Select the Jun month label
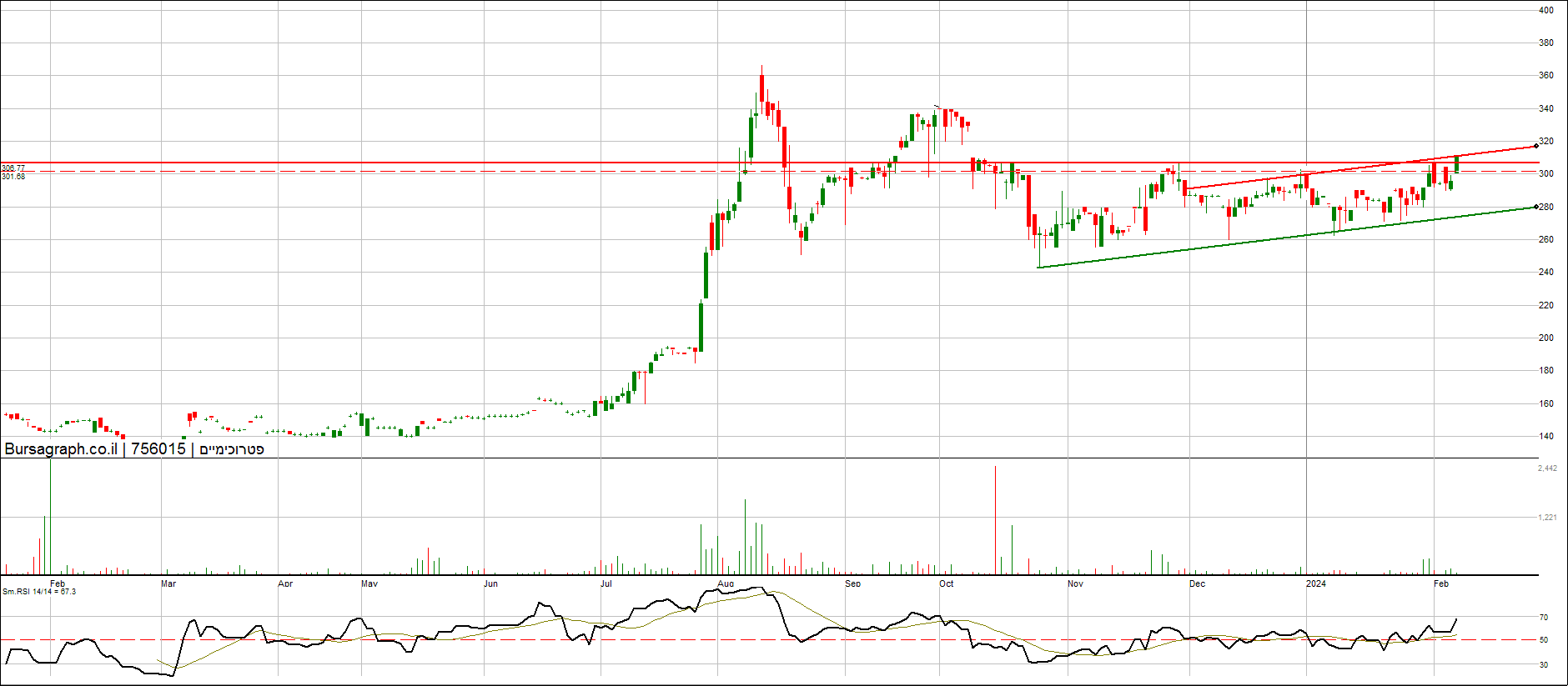1568x686 pixels. [490, 583]
